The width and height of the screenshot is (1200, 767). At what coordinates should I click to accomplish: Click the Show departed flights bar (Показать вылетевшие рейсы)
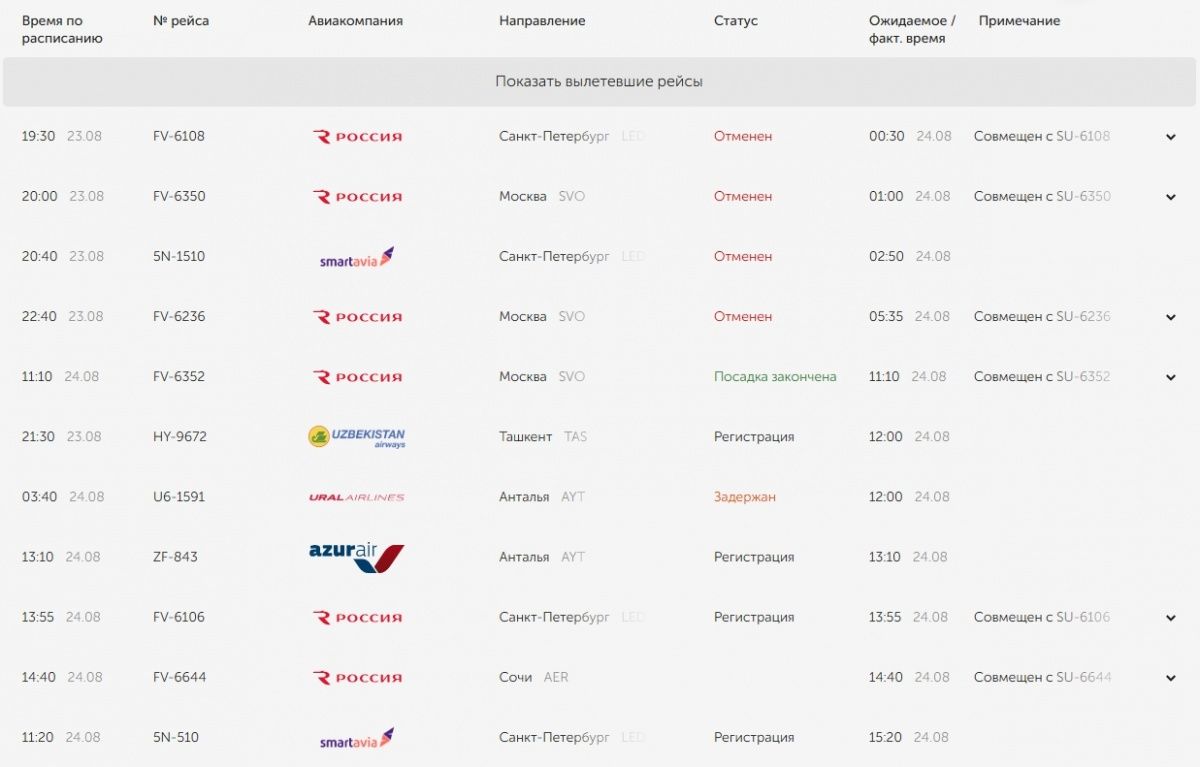pyautogui.click(x=599, y=82)
